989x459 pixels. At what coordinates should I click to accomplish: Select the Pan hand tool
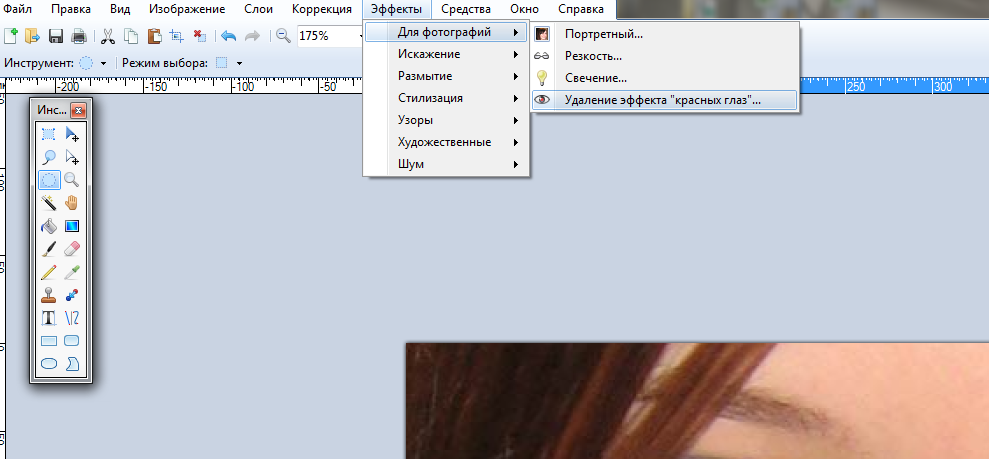tap(73, 202)
